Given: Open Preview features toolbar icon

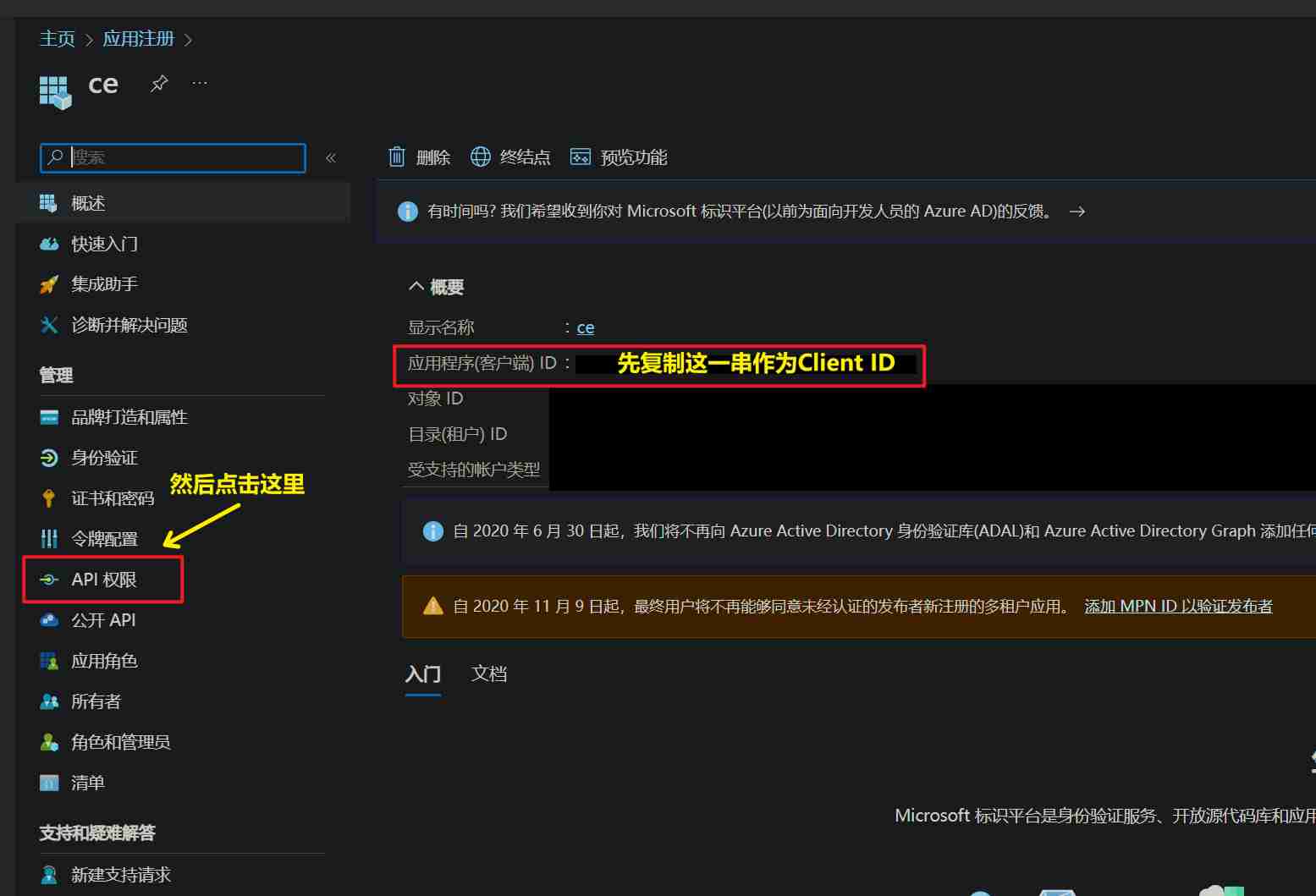Looking at the screenshot, I should (x=580, y=157).
